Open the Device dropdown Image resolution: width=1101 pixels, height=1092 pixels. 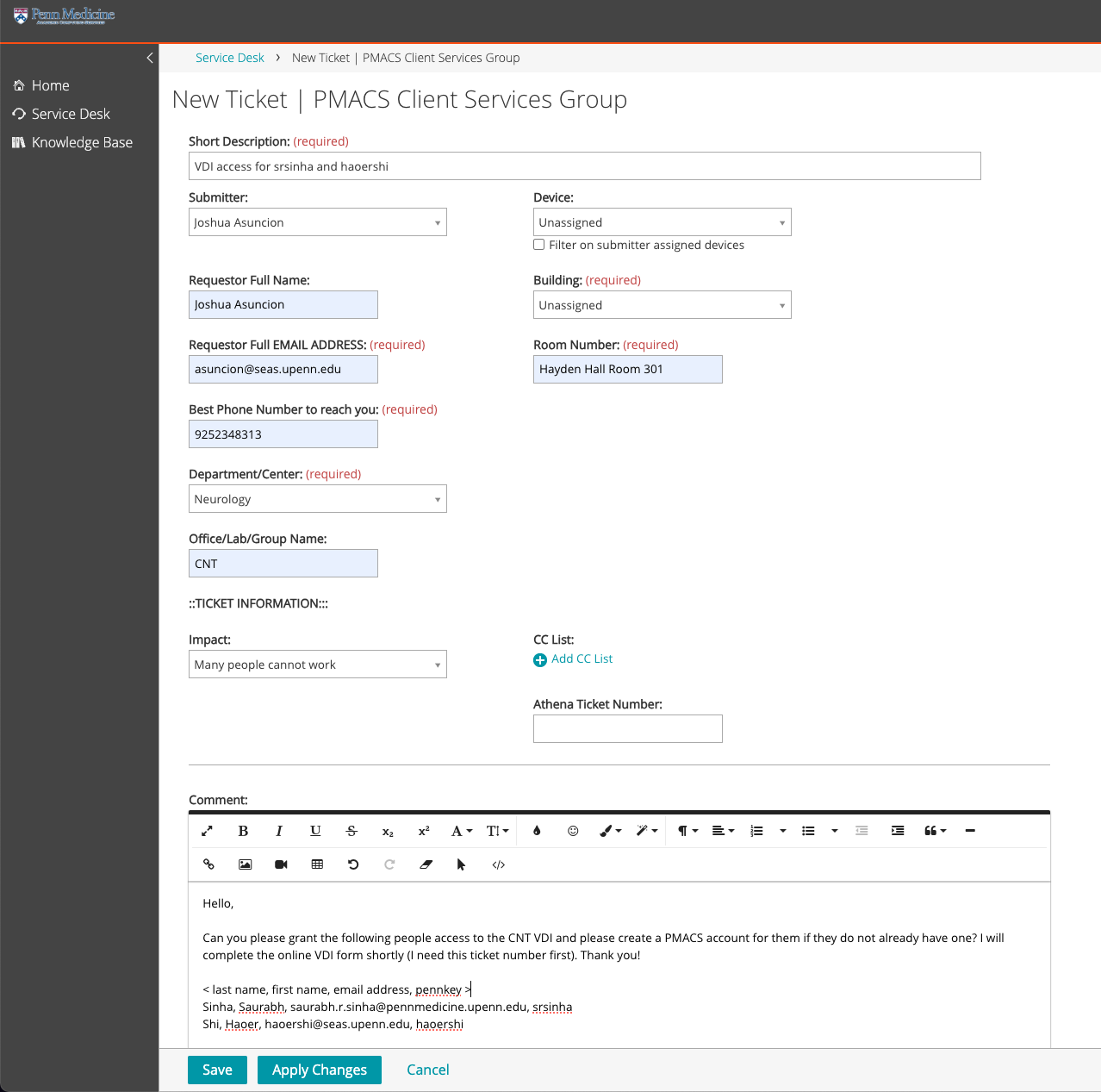[662, 222]
